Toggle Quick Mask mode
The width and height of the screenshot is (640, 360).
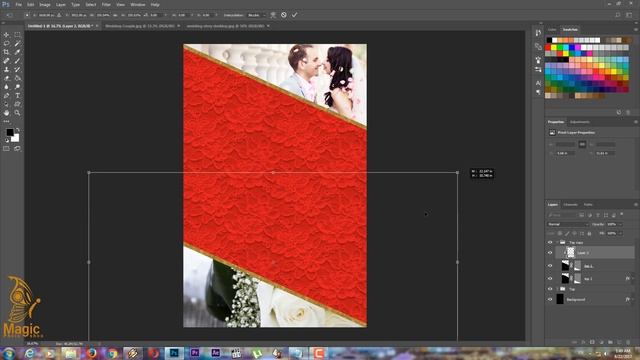pos(6,149)
